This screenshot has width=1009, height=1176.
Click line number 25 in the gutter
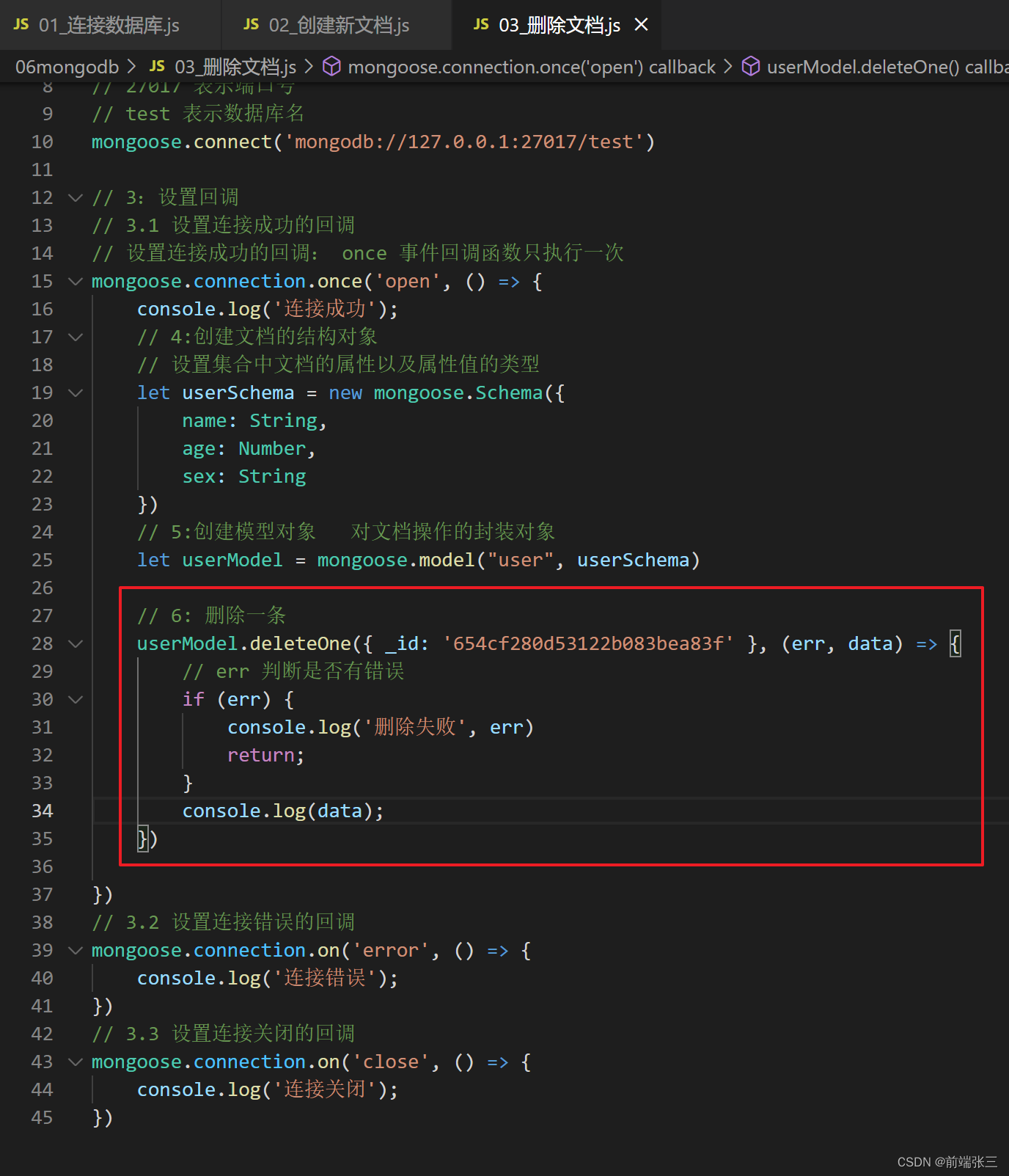42,560
